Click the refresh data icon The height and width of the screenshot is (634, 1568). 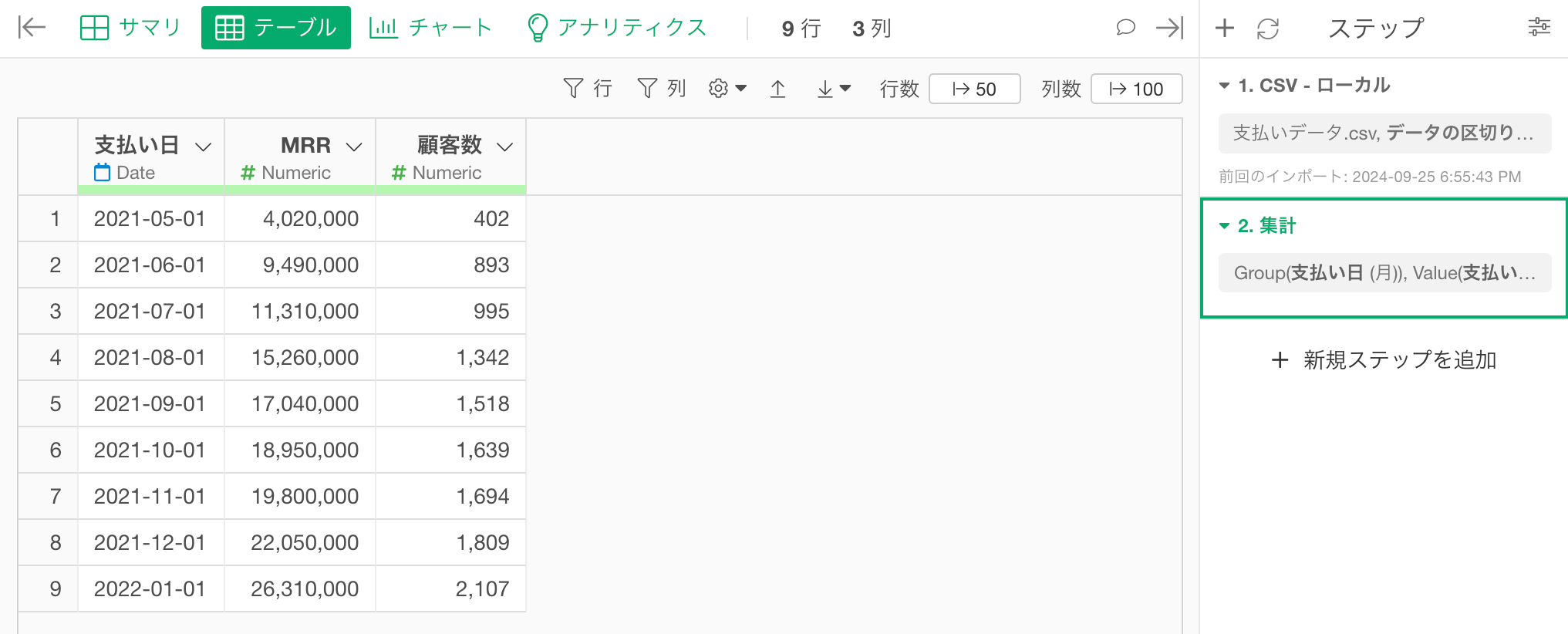tap(1268, 29)
